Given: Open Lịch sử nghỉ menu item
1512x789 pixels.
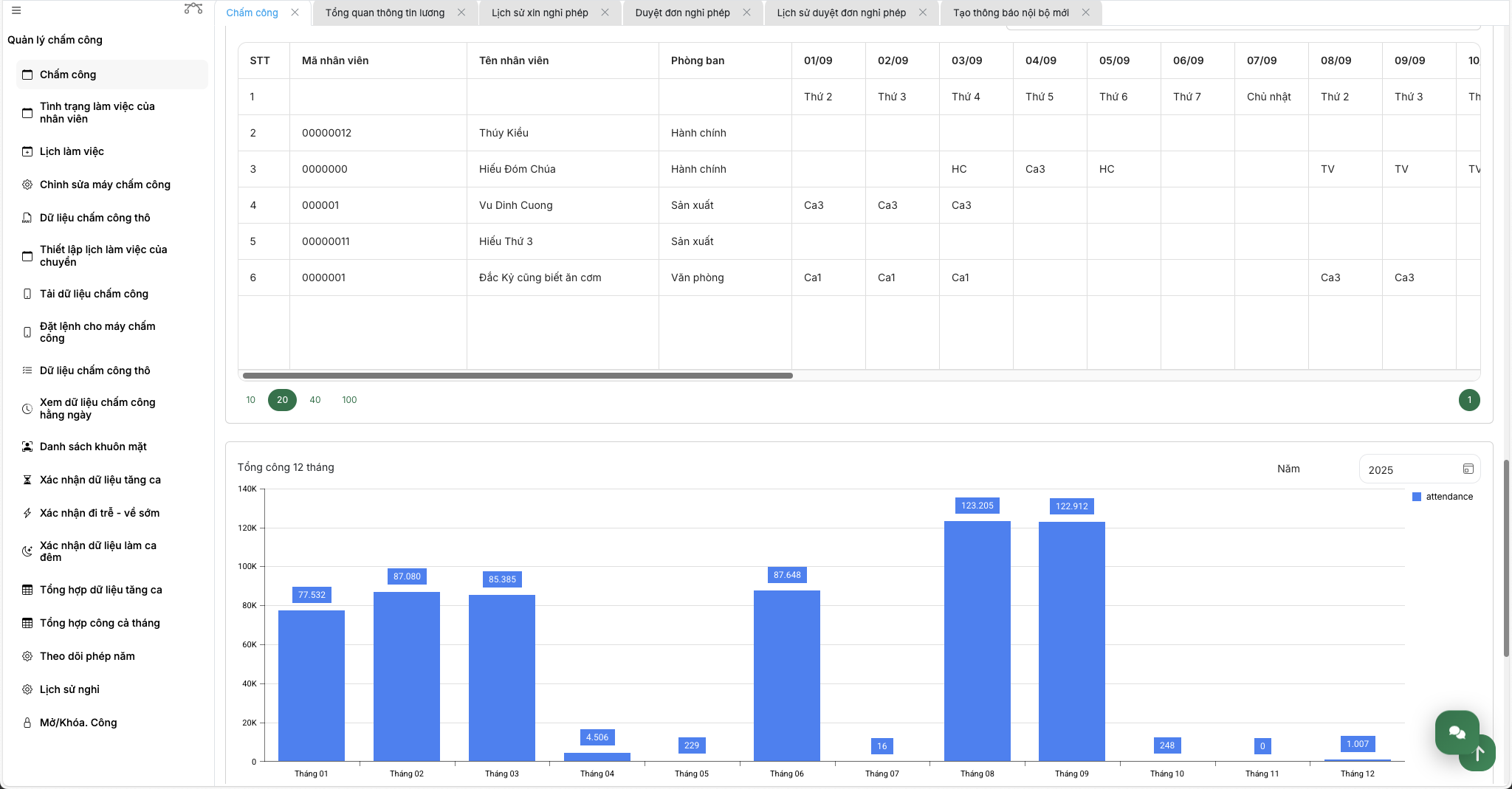Looking at the screenshot, I should pos(111,689).
